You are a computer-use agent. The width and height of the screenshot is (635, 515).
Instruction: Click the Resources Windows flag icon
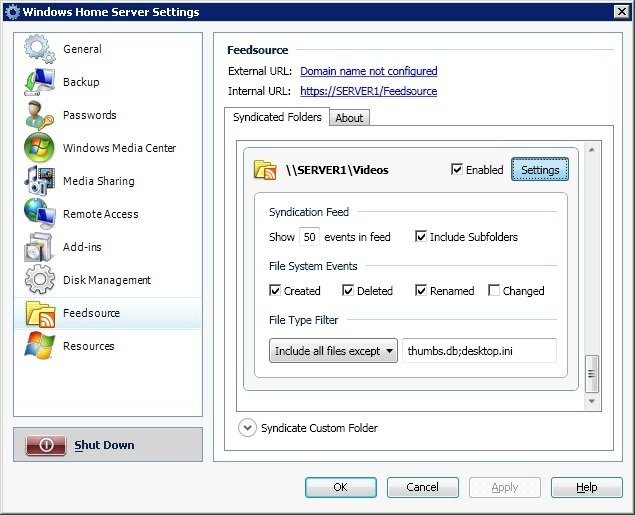point(39,346)
